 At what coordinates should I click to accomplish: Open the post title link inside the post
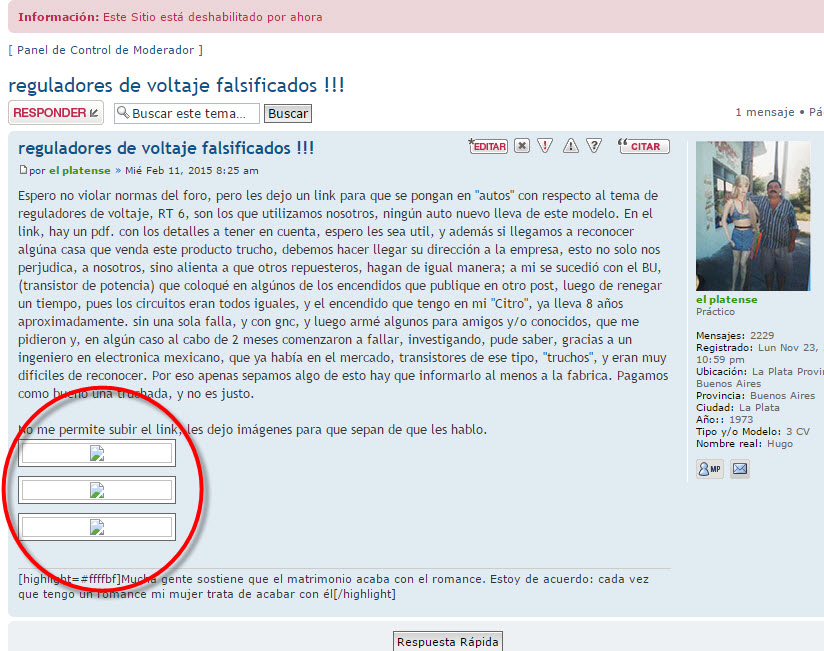point(166,148)
